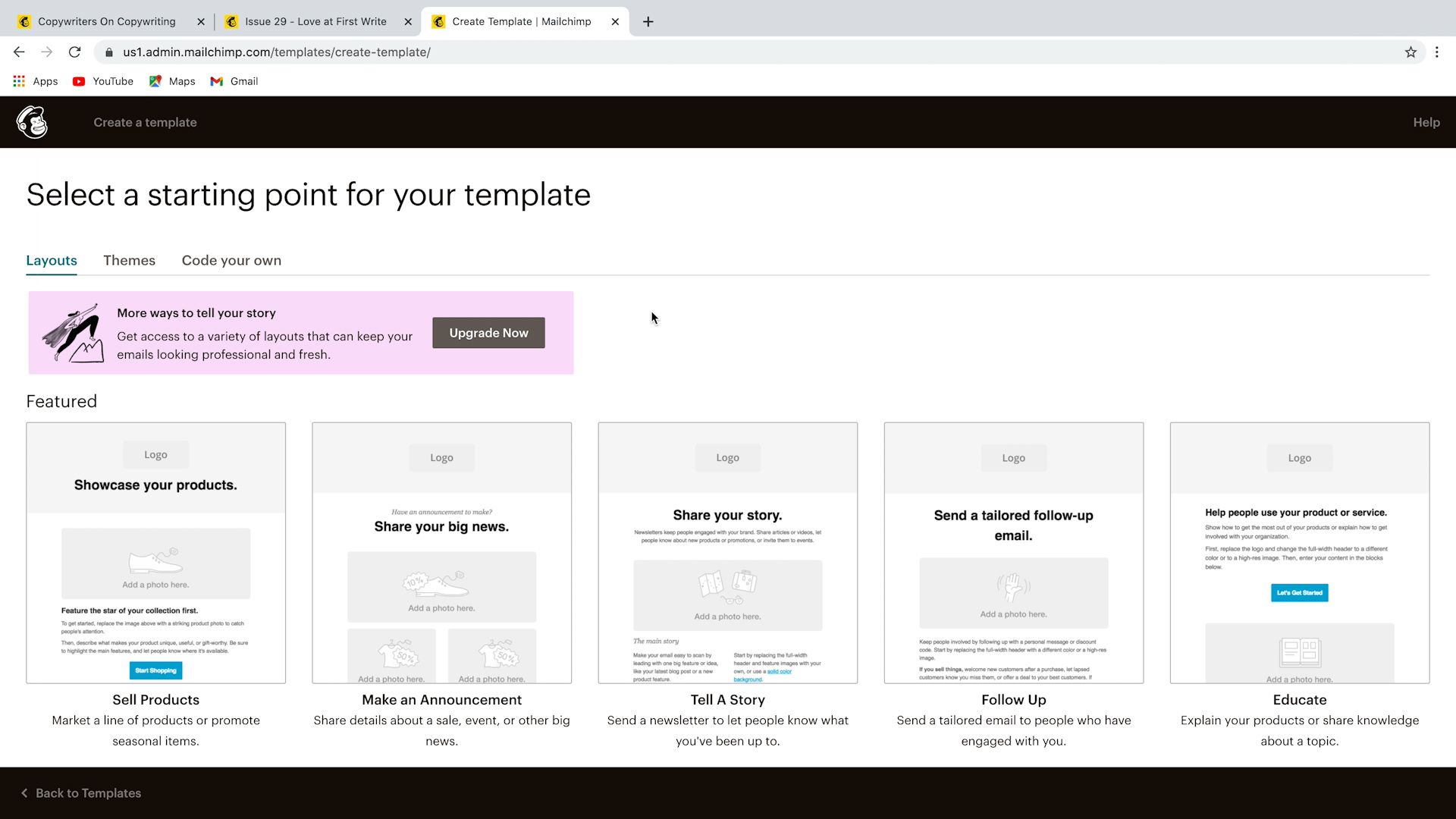
Task: Click the Mailchimp Freddie logo
Action: 32,122
